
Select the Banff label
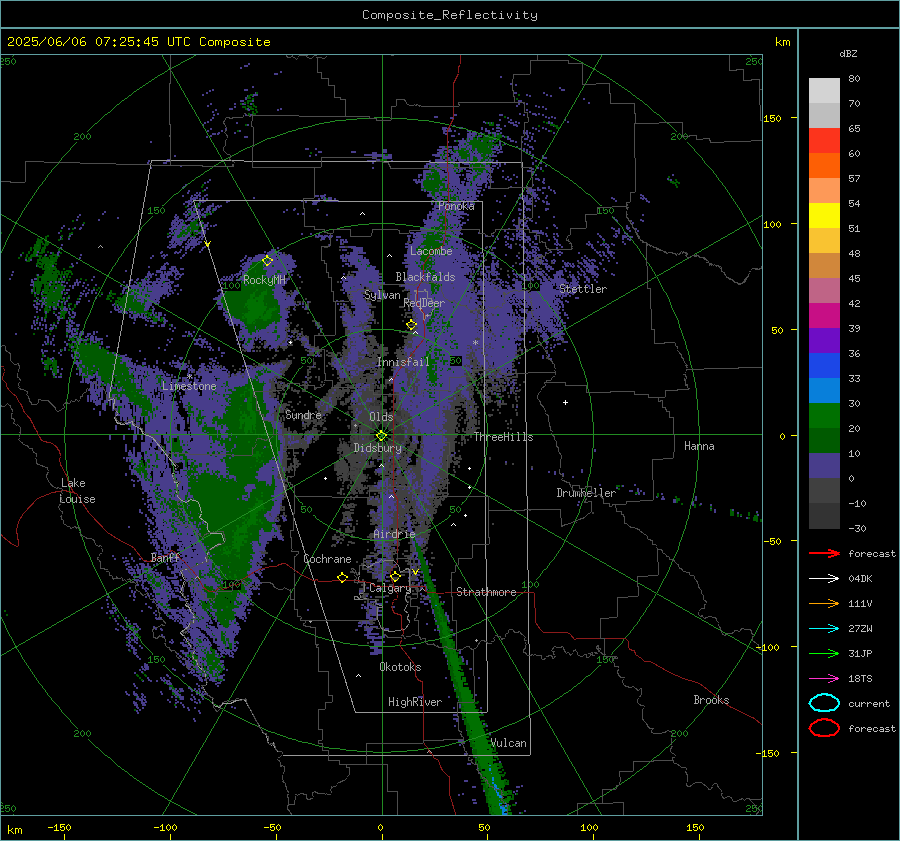click(x=165, y=557)
